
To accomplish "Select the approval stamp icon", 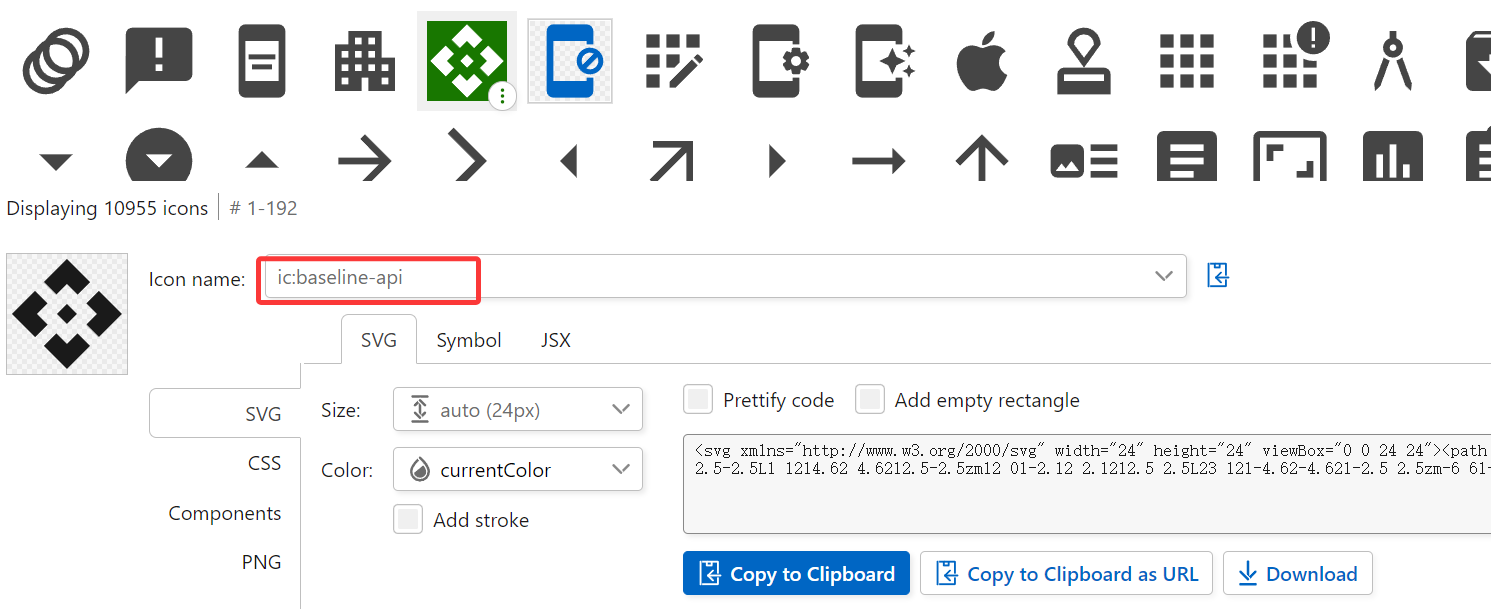I will pos(1084,61).
